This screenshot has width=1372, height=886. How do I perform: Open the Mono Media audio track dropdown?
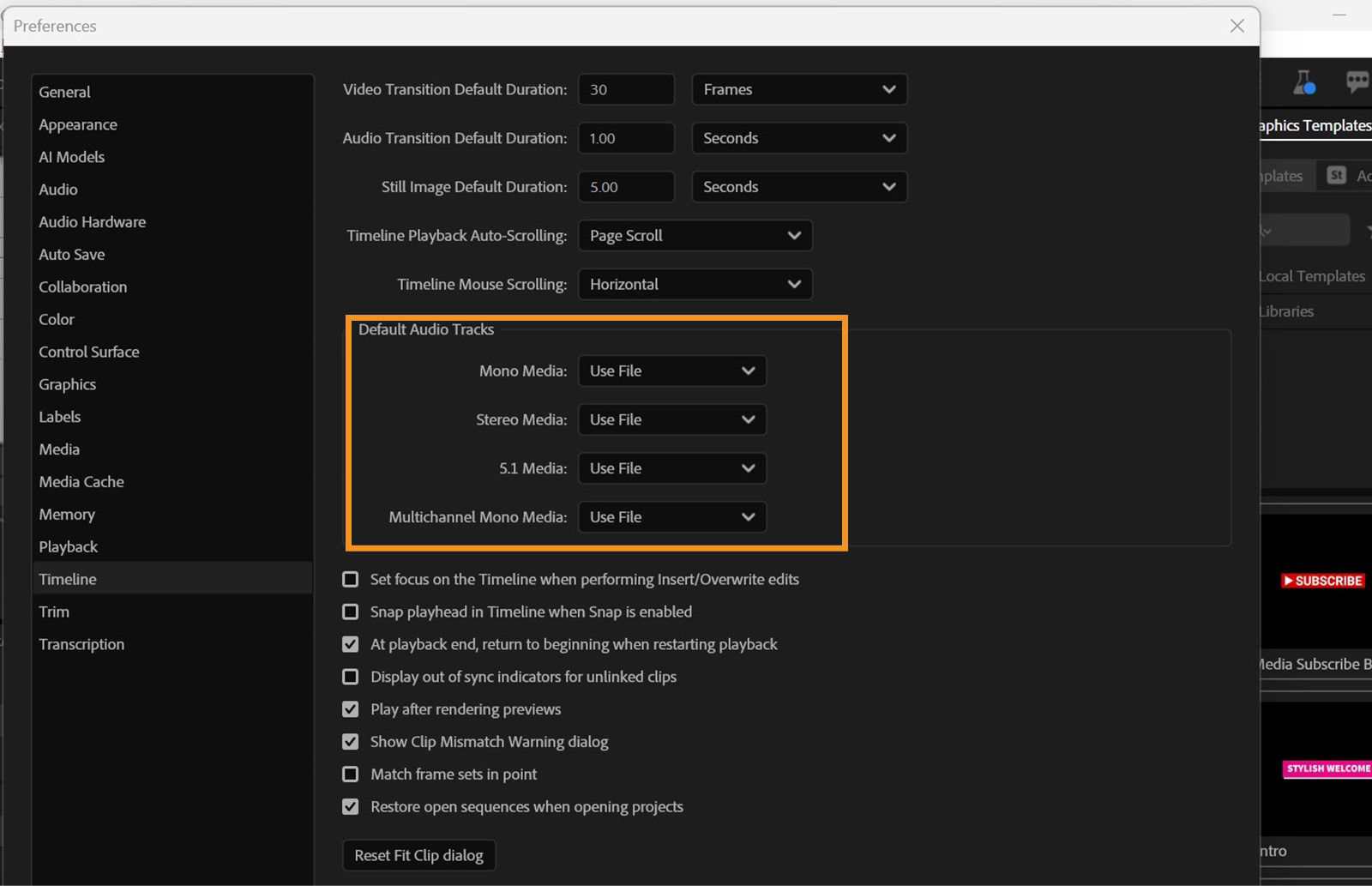(671, 371)
